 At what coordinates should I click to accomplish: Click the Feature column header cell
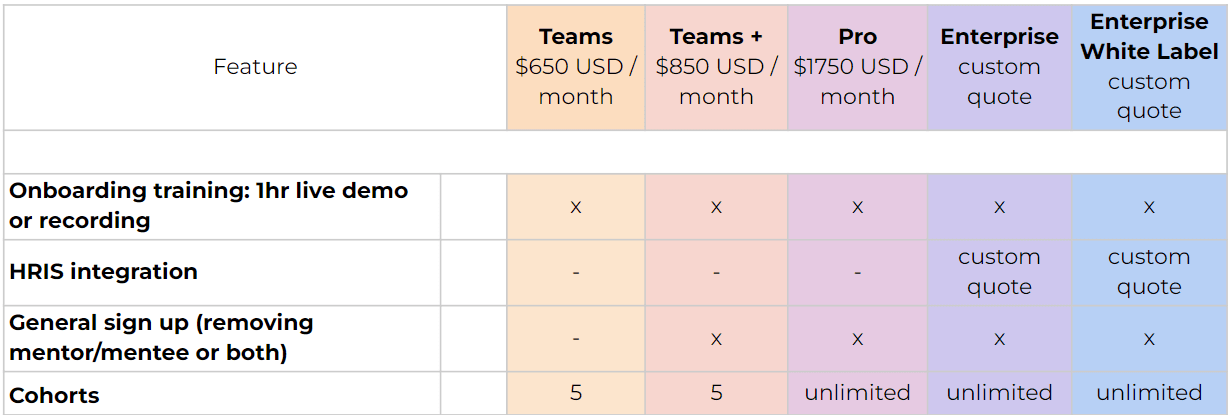(255, 67)
